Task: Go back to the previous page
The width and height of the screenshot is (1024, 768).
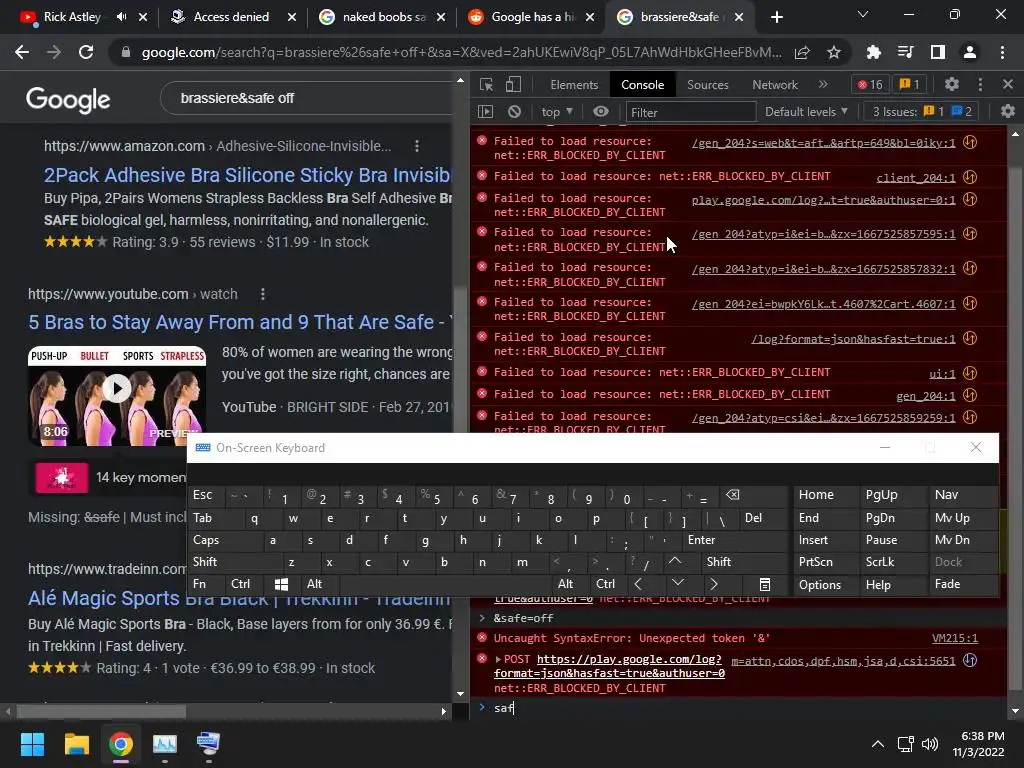Action: (x=22, y=52)
